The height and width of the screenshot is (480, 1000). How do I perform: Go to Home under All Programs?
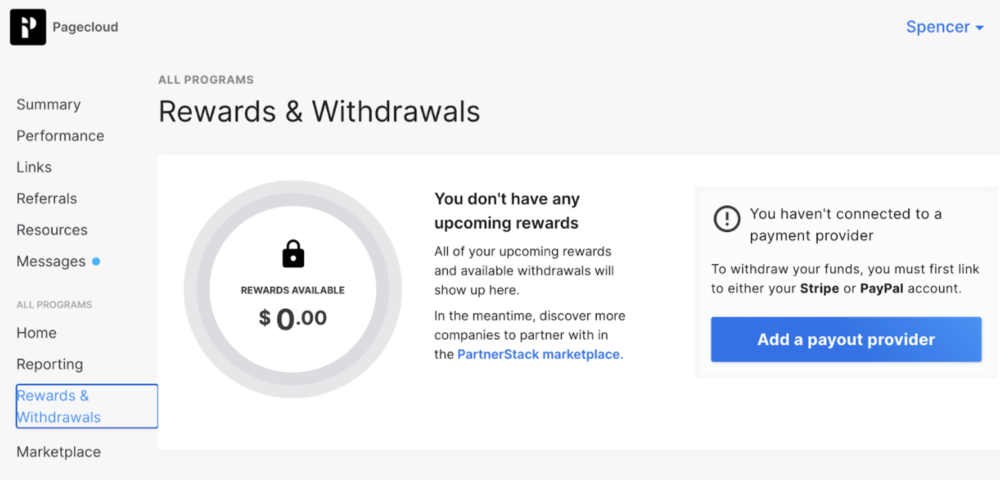pos(36,333)
